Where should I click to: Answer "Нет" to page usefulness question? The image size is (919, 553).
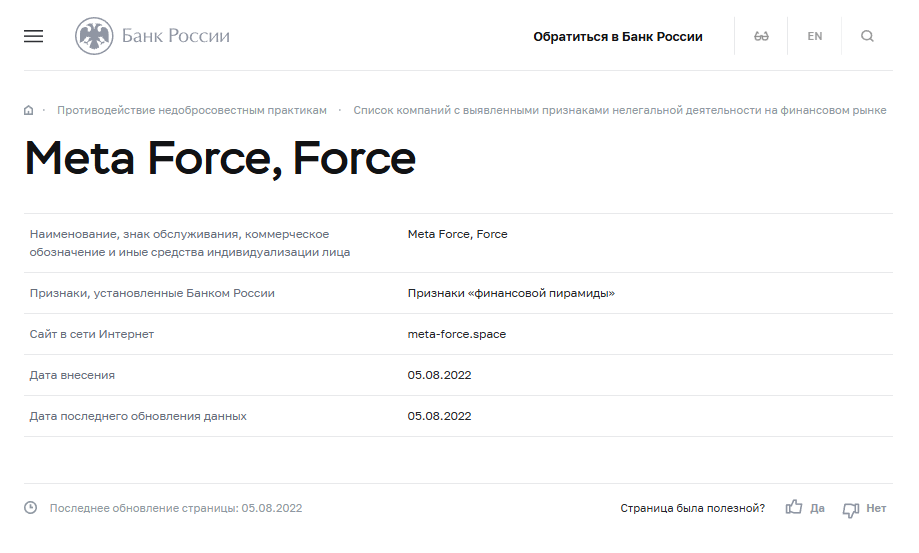point(876,508)
